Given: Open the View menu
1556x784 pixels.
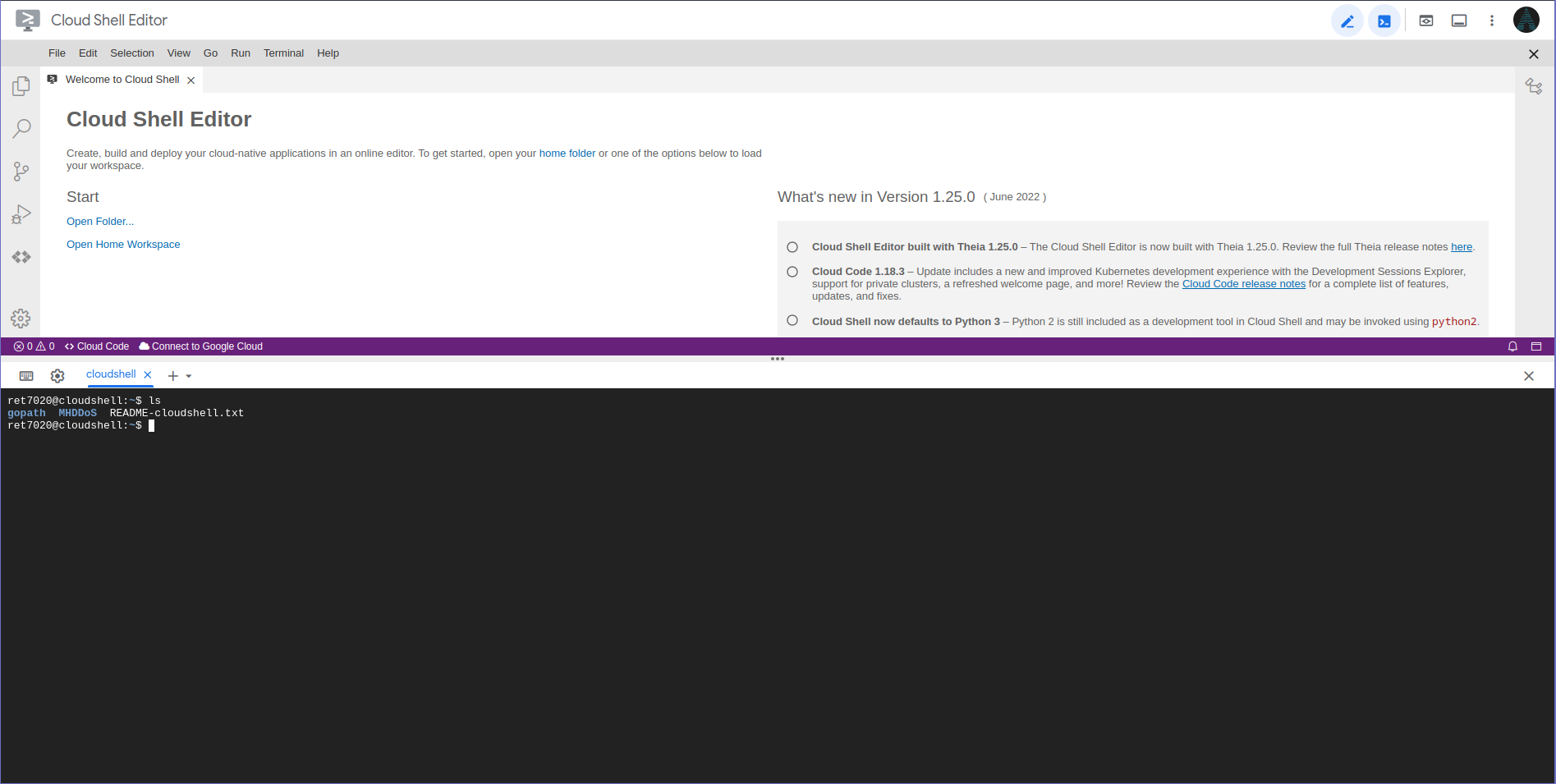Looking at the screenshot, I should [x=179, y=53].
